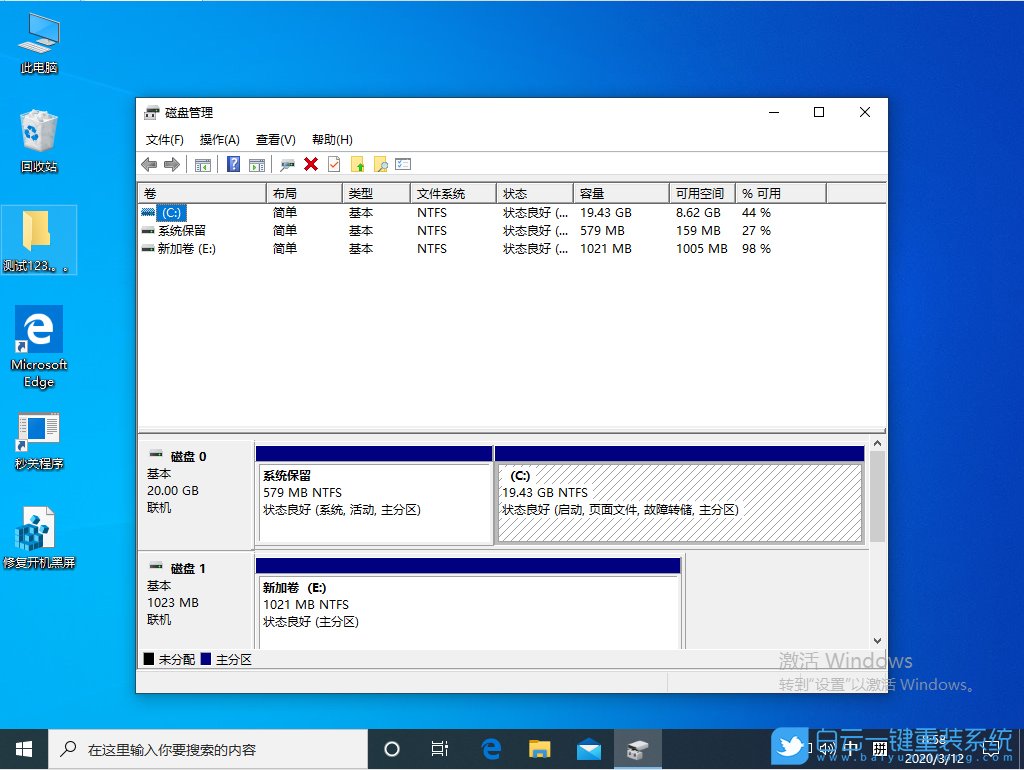Open the 操作(A) menu
The width and height of the screenshot is (1024, 770).
point(219,139)
